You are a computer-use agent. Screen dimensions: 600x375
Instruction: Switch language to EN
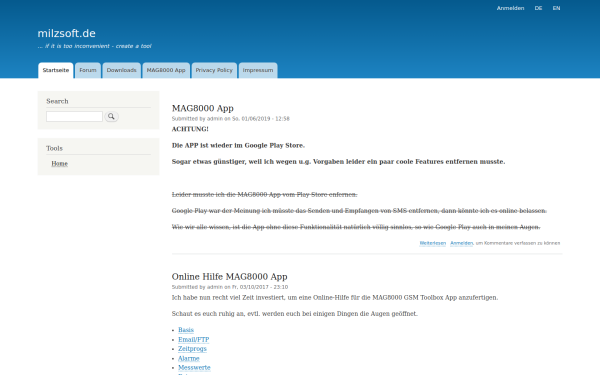pyautogui.click(x=556, y=8)
